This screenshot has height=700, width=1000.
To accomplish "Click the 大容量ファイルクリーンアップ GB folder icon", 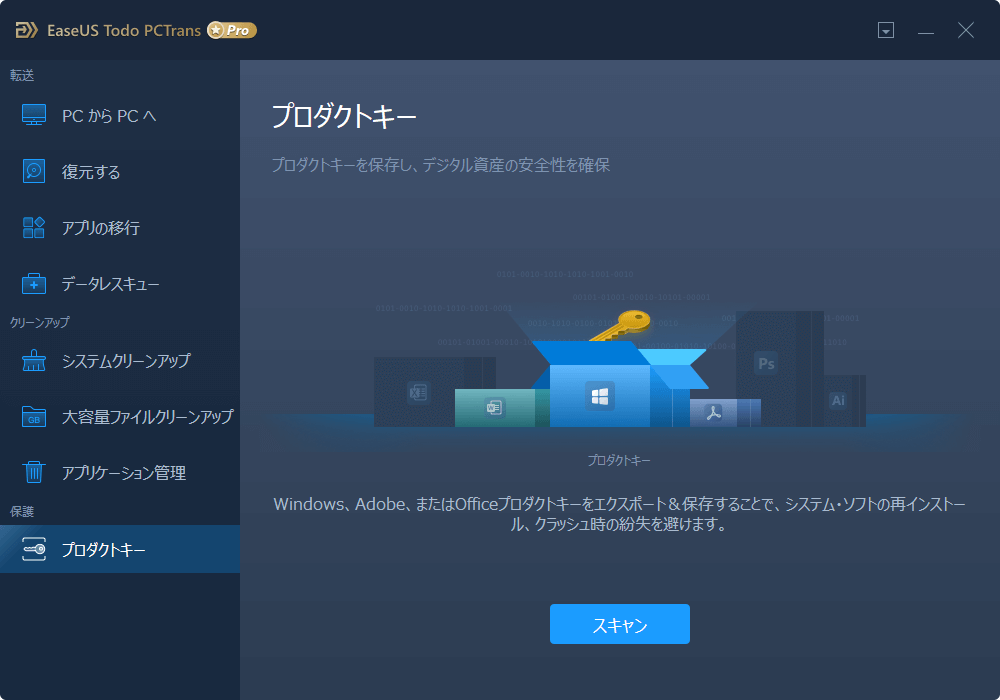I will [x=34, y=416].
